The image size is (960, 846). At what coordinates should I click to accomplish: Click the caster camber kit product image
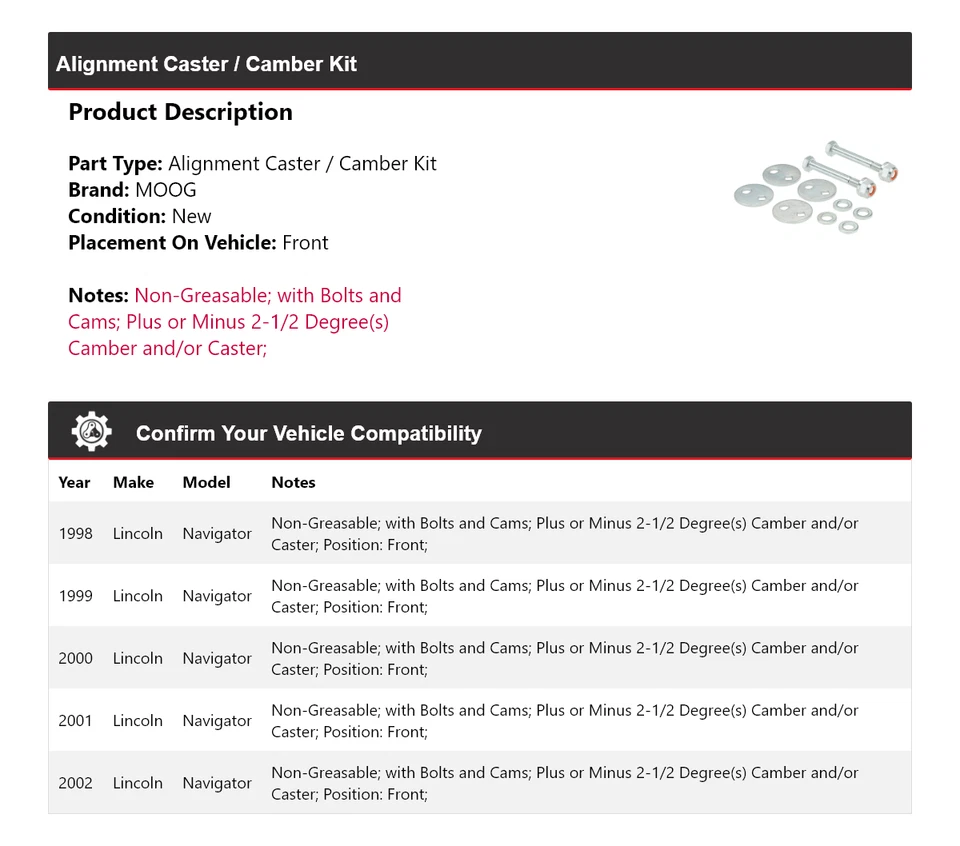pyautogui.click(x=815, y=186)
